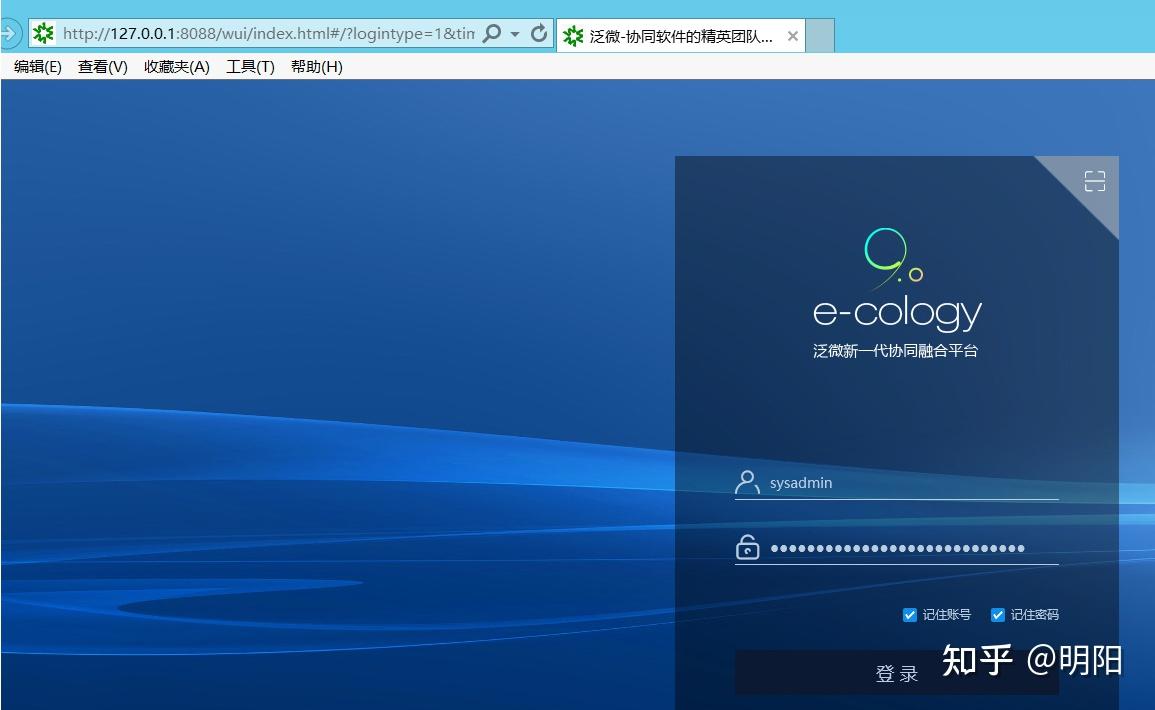Click the padlock icon beside the password field
Image resolution: width=1155 pixels, height=710 pixels.
pos(747,546)
